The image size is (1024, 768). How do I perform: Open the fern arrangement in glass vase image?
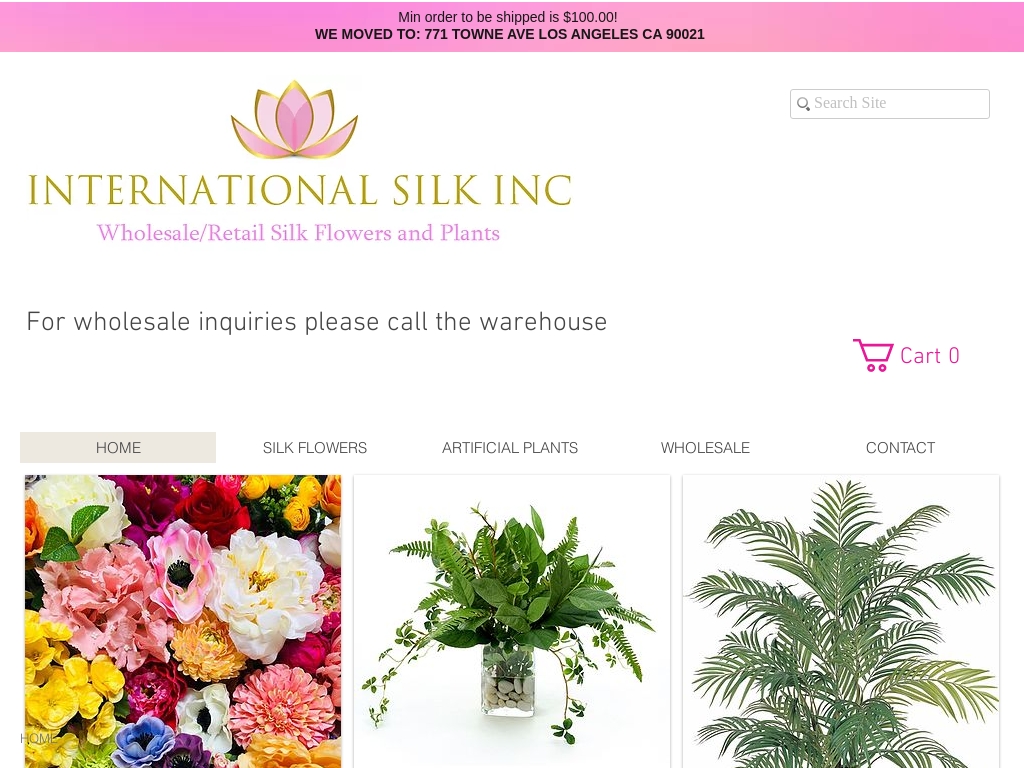click(512, 621)
